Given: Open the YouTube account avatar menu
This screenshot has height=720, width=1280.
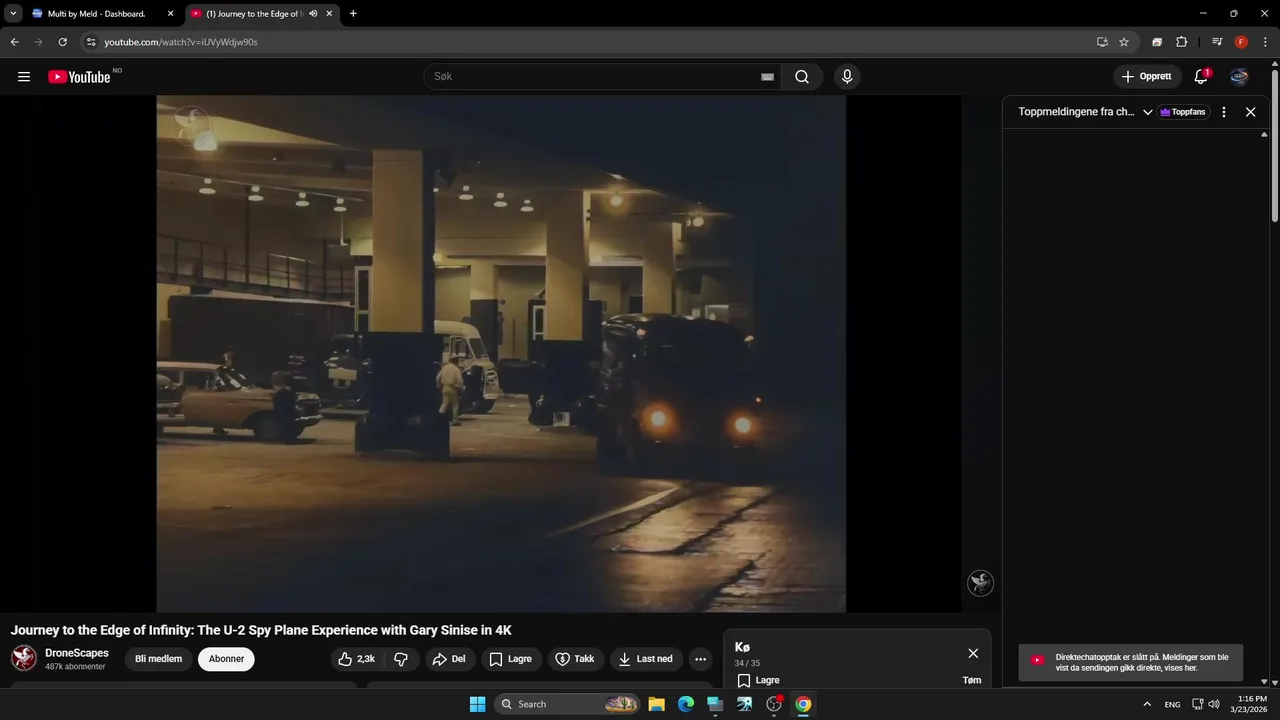Looking at the screenshot, I should point(1239,77).
